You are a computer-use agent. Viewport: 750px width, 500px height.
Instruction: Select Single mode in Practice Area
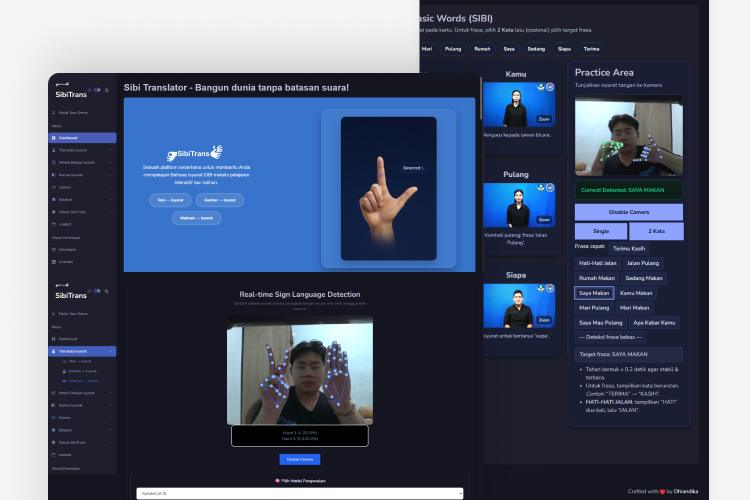pyautogui.click(x=601, y=231)
